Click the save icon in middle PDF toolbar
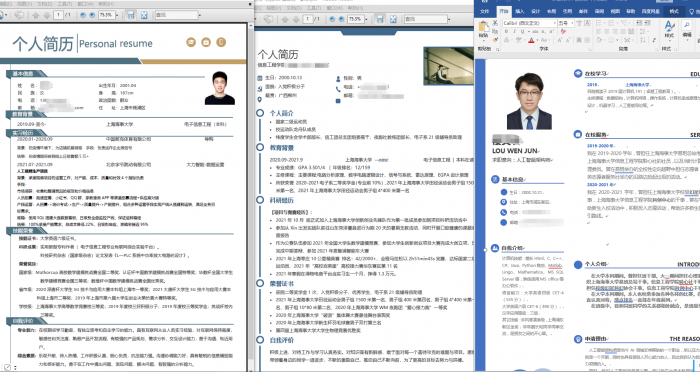The image size is (700, 372). [x=379, y=19]
